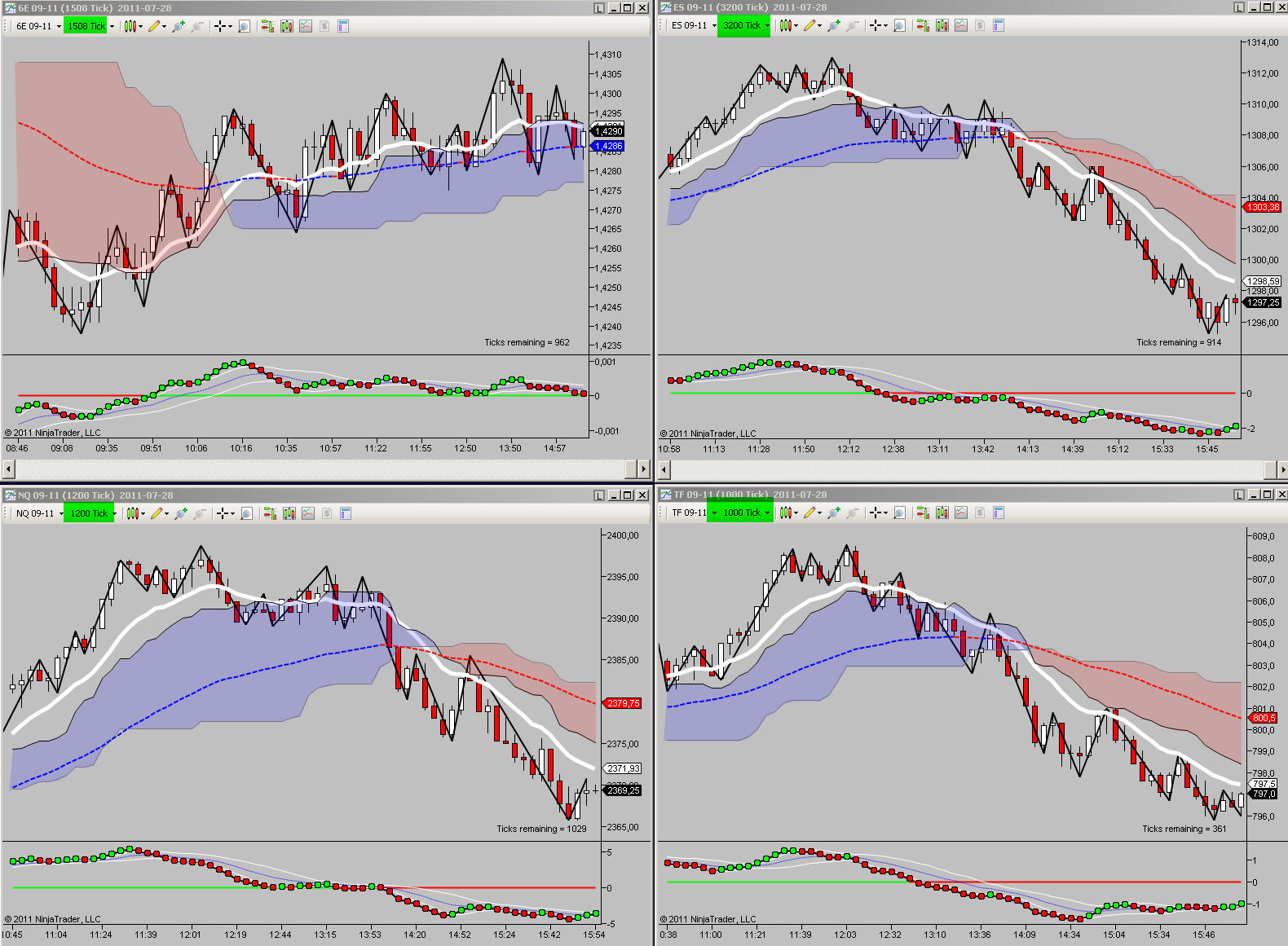Viewport: 1288px width, 946px height.
Task: Open Properties icon in the NQ chart toolbar
Action: [346, 513]
